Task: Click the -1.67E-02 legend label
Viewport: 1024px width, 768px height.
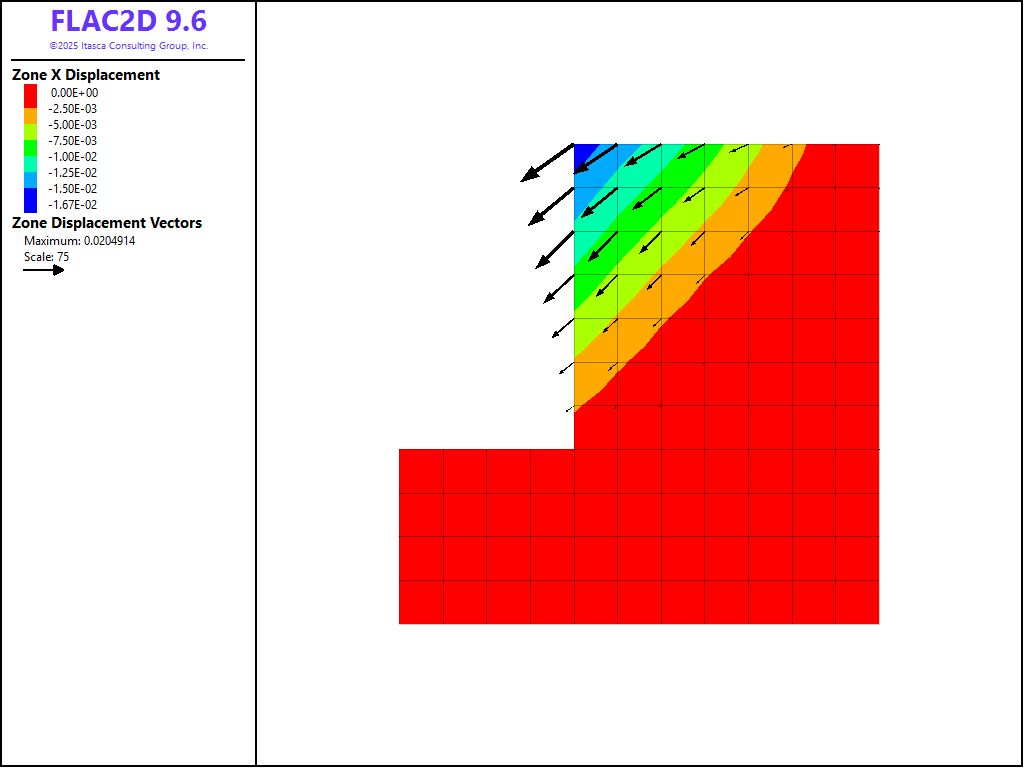Action: (74, 204)
